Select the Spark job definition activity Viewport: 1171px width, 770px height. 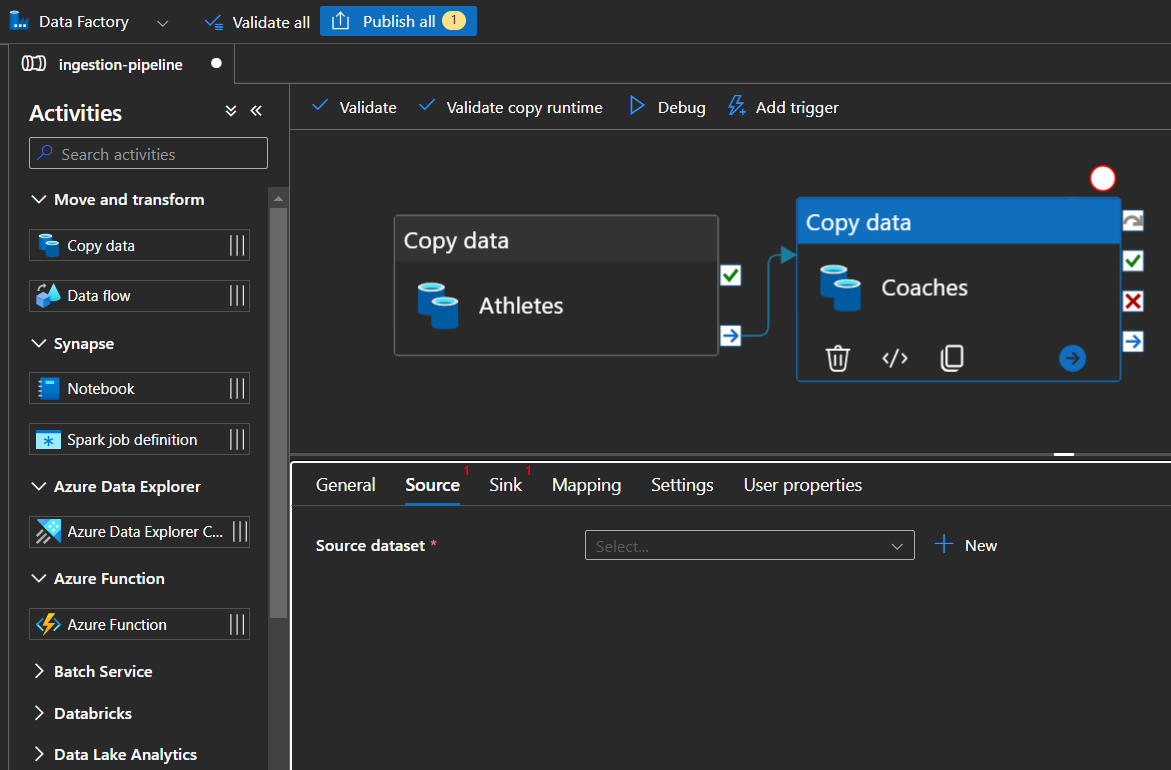pyautogui.click(x=139, y=439)
